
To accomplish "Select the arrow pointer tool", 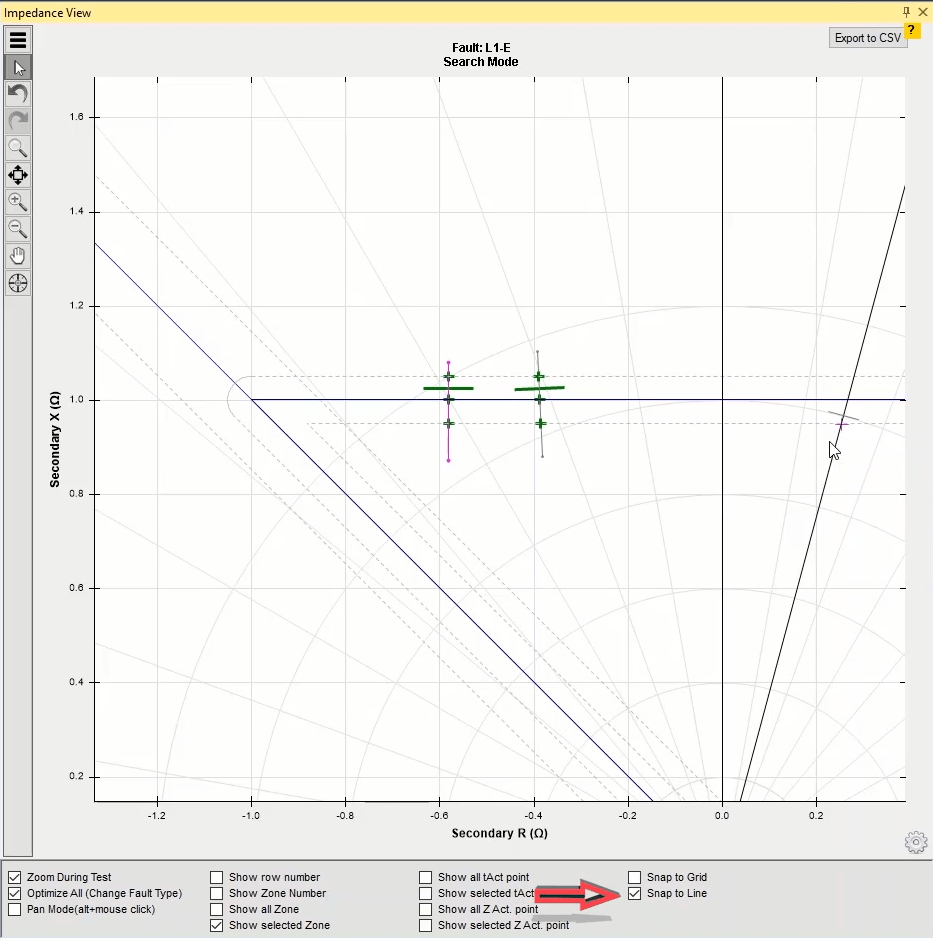I will click(x=18, y=67).
